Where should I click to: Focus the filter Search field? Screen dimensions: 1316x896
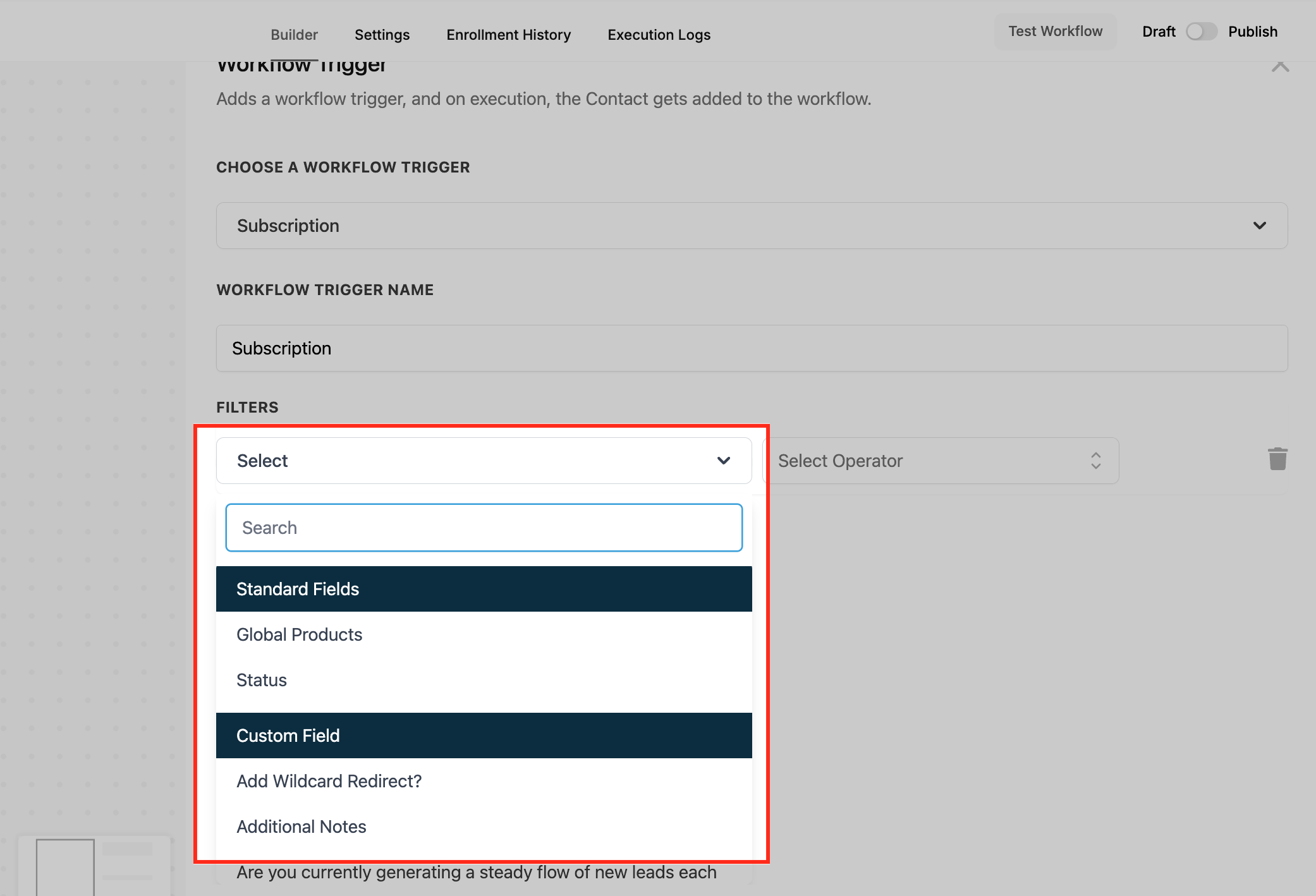tap(484, 528)
